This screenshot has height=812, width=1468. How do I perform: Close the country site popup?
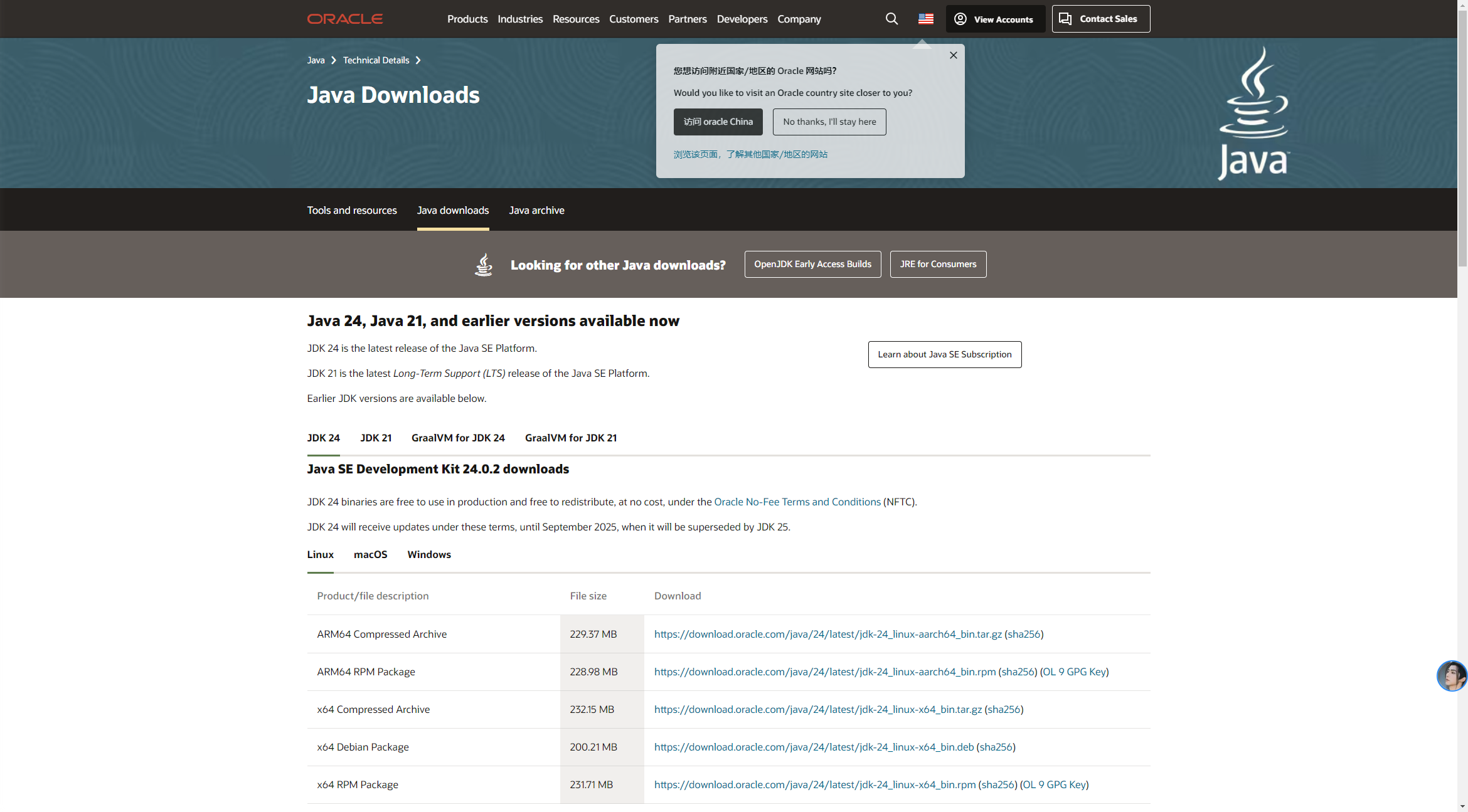[953, 55]
